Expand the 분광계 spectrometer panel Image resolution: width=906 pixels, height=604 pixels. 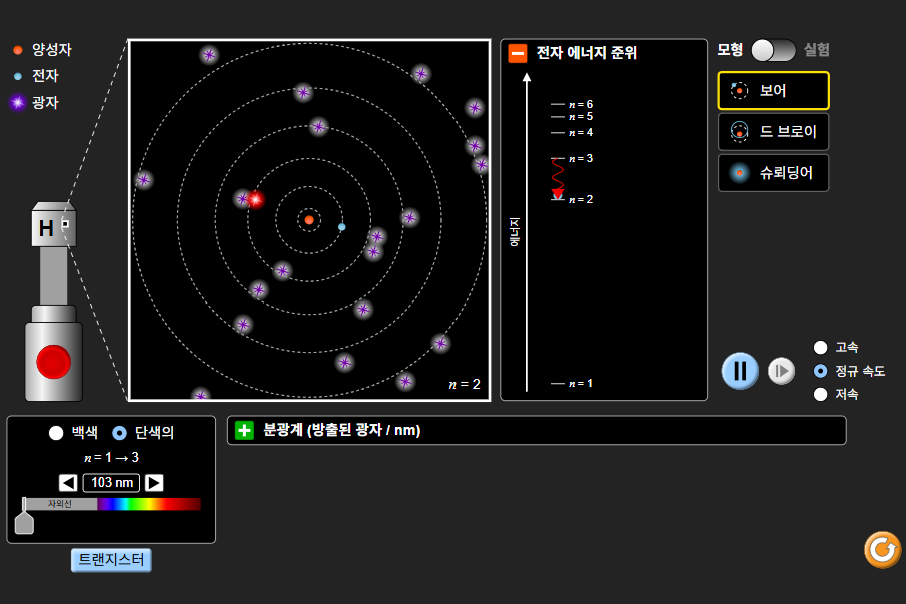click(x=244, y=430)
